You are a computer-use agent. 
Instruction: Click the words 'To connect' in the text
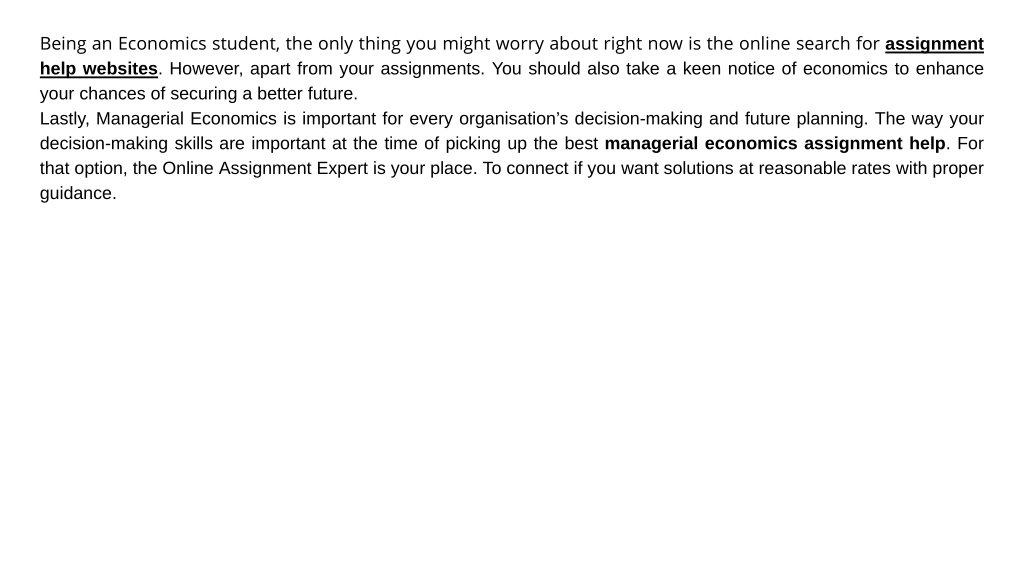point(525,168)
